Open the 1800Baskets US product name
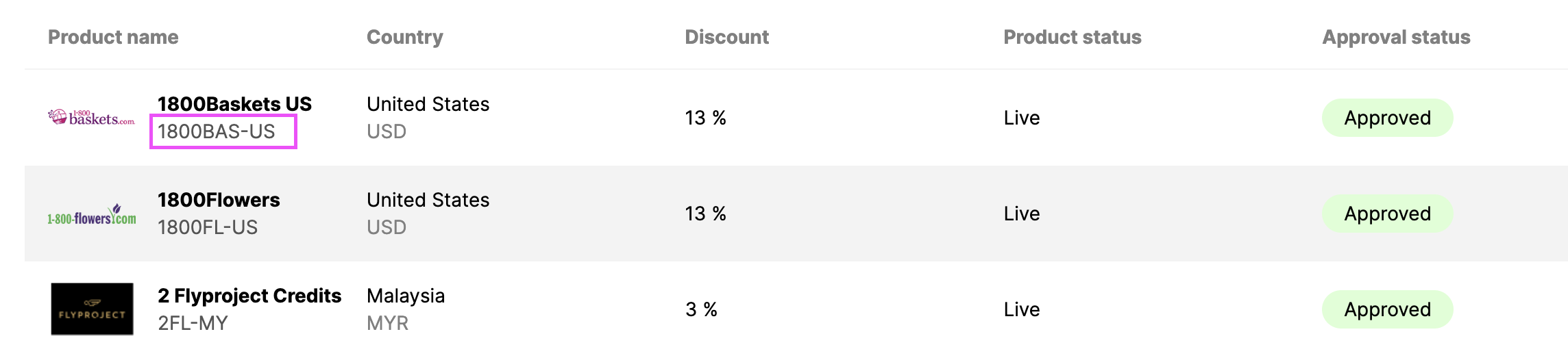This screenshot has height=360, width=1568. click(234, 104)
